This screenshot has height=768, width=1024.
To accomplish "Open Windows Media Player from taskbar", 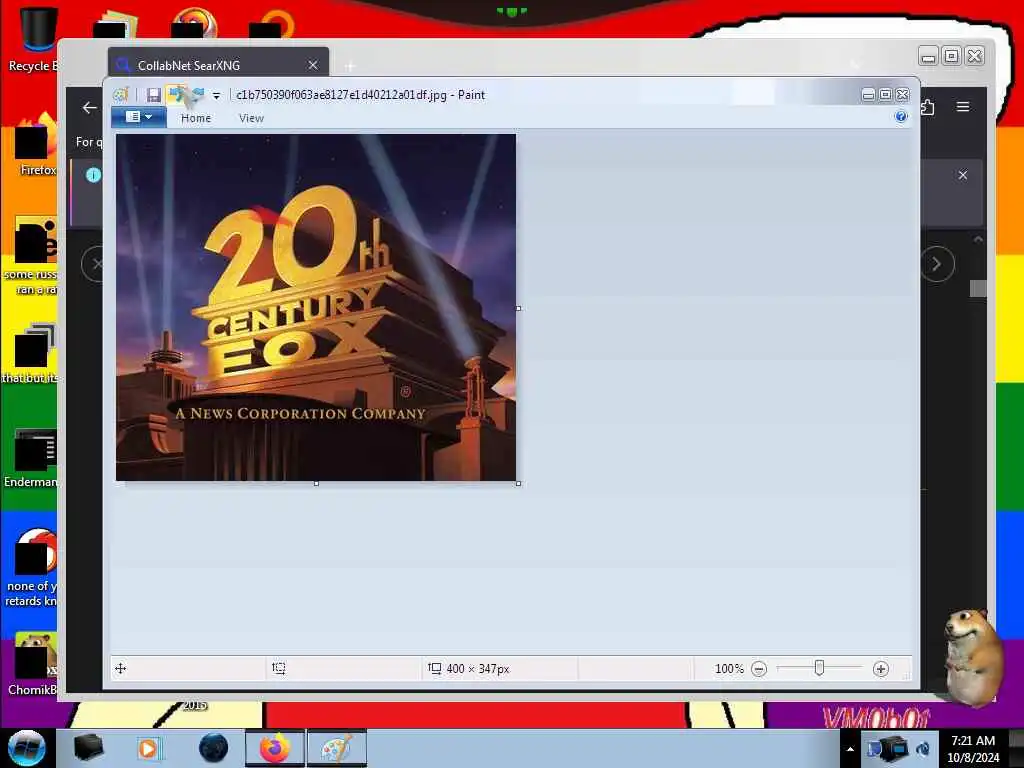I will (x=149, y=748).
